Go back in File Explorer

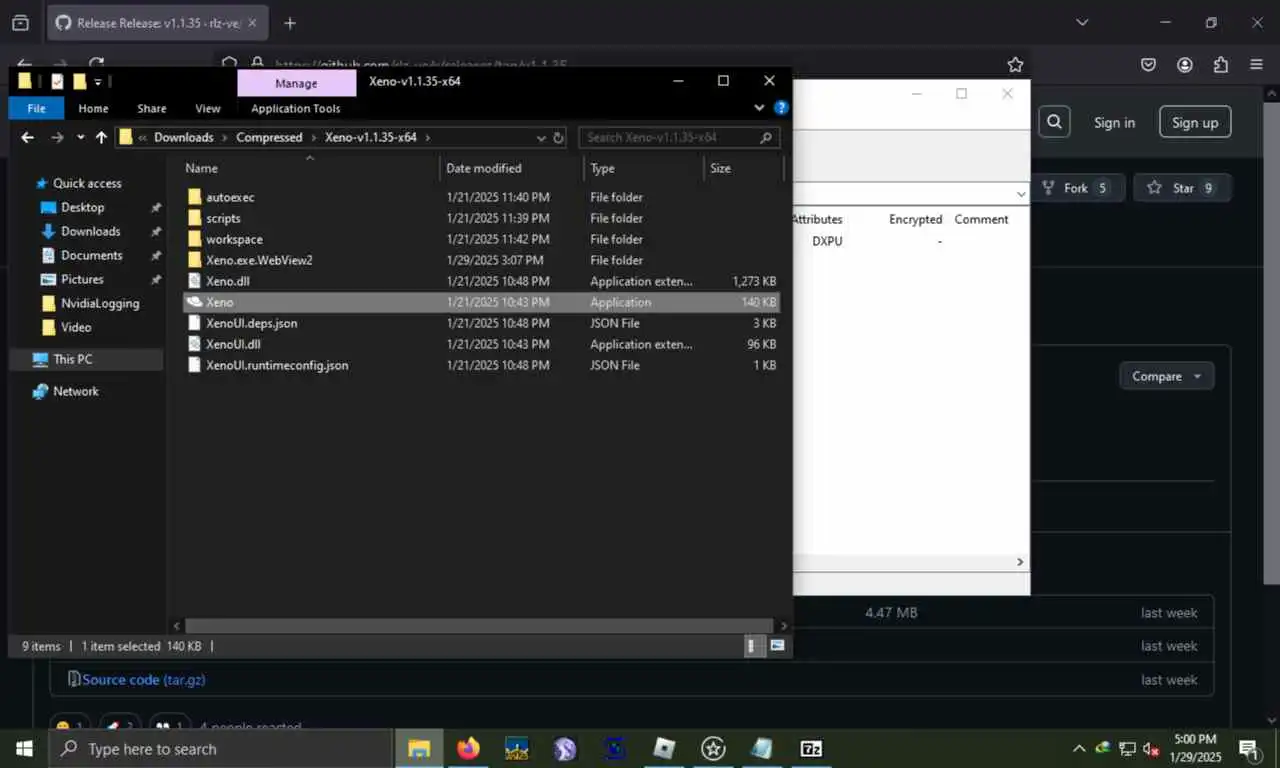click(27, 137)
